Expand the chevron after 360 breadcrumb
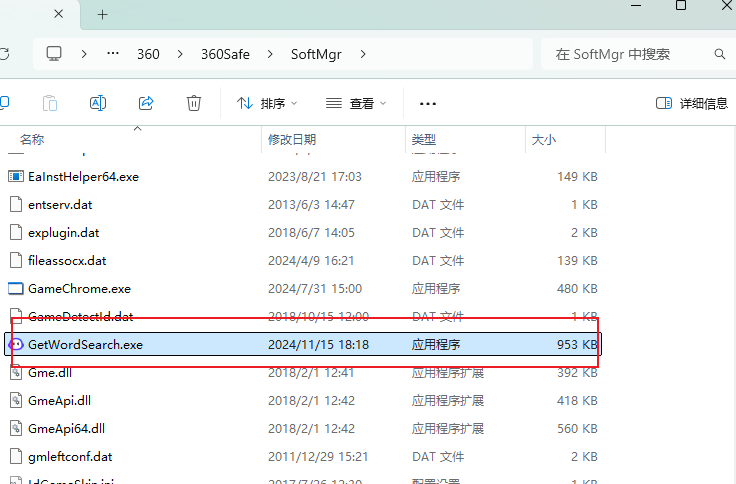The image size is (736, 484). tap(180, 54)
